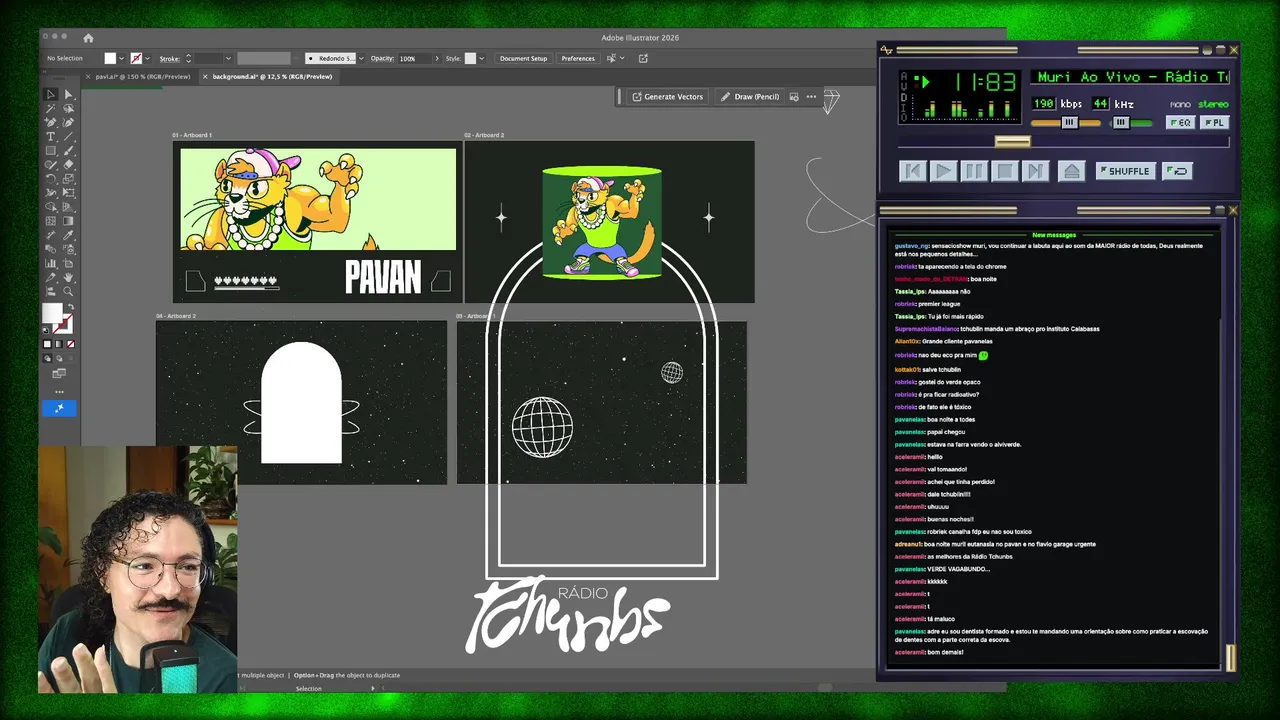The height and width of the screenshot is (720, 1280).
Task: Switch to the pavi.ai document tab
Action: (143, 76)
